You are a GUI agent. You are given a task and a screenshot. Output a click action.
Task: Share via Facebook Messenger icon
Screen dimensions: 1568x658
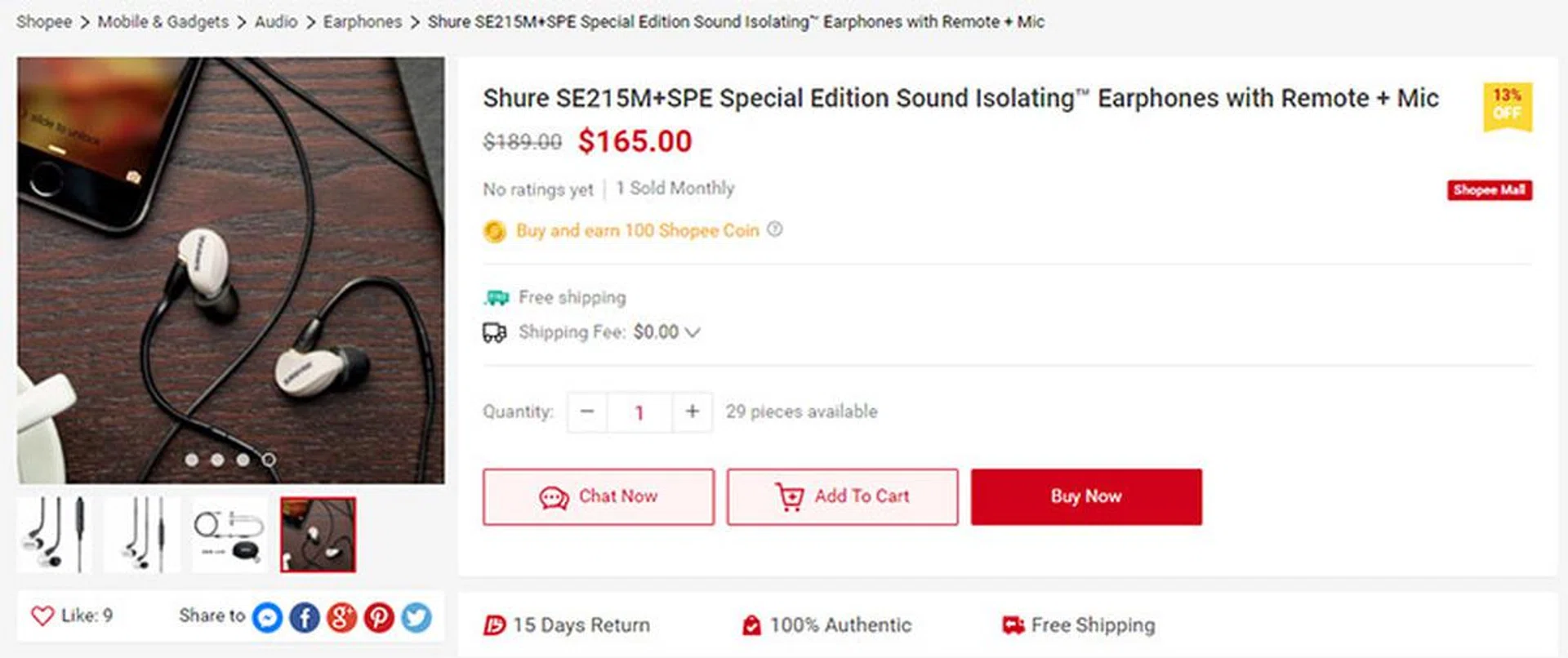pyautogui.click(x=267, y=617)
